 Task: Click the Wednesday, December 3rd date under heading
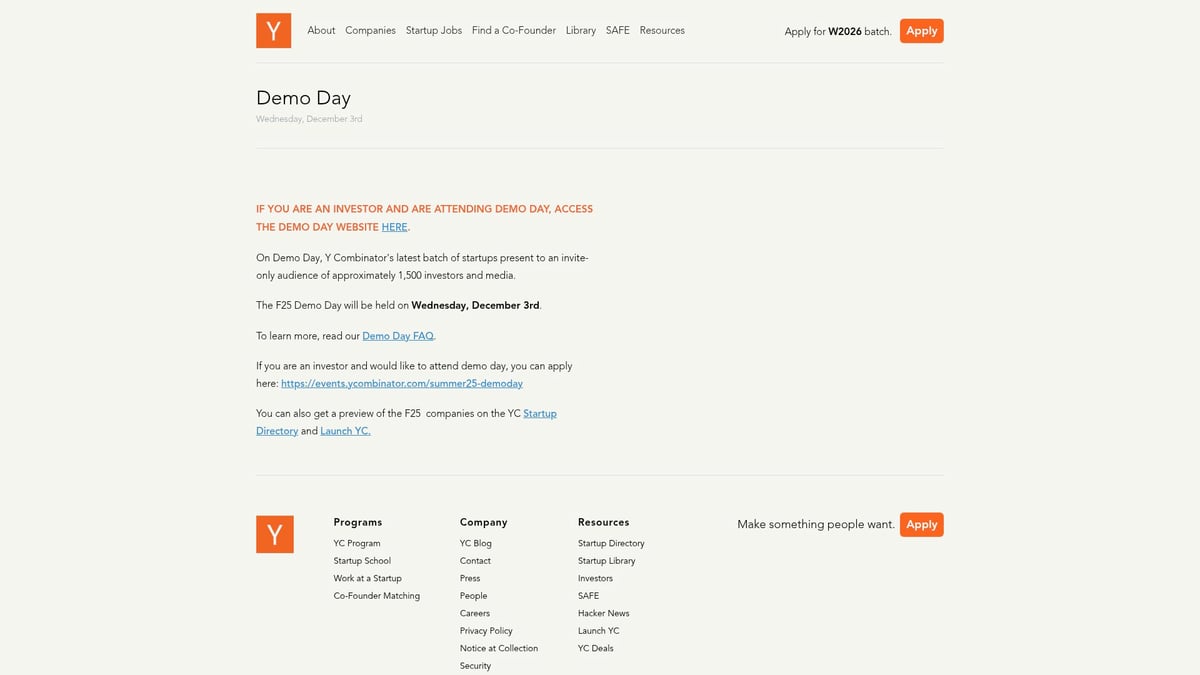pos(309,119)
